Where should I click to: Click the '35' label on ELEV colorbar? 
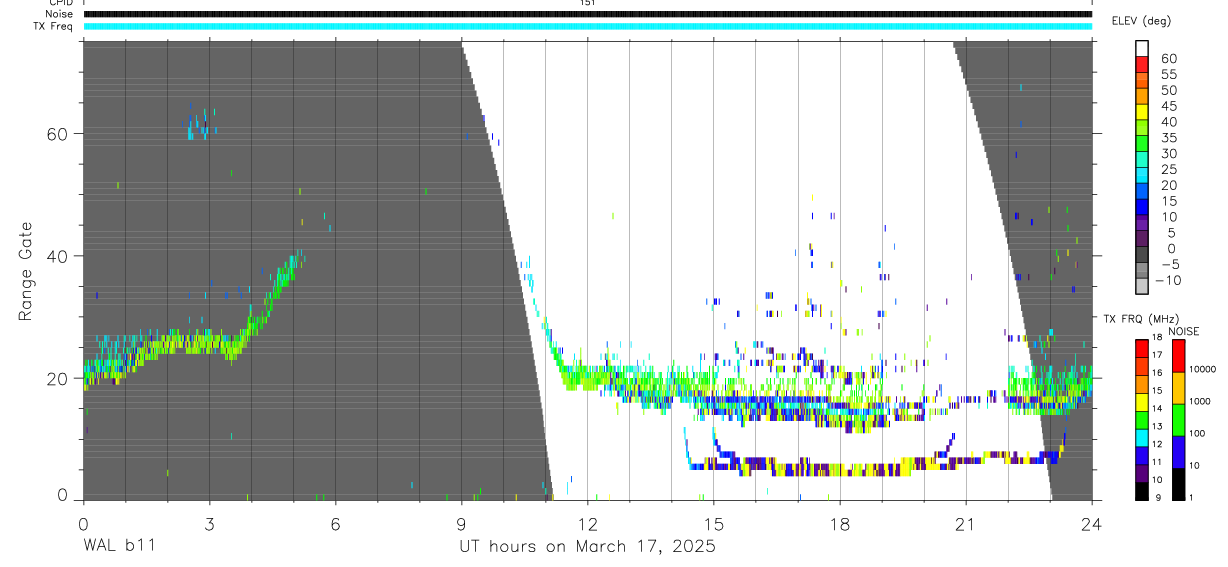coord(1168,138)
